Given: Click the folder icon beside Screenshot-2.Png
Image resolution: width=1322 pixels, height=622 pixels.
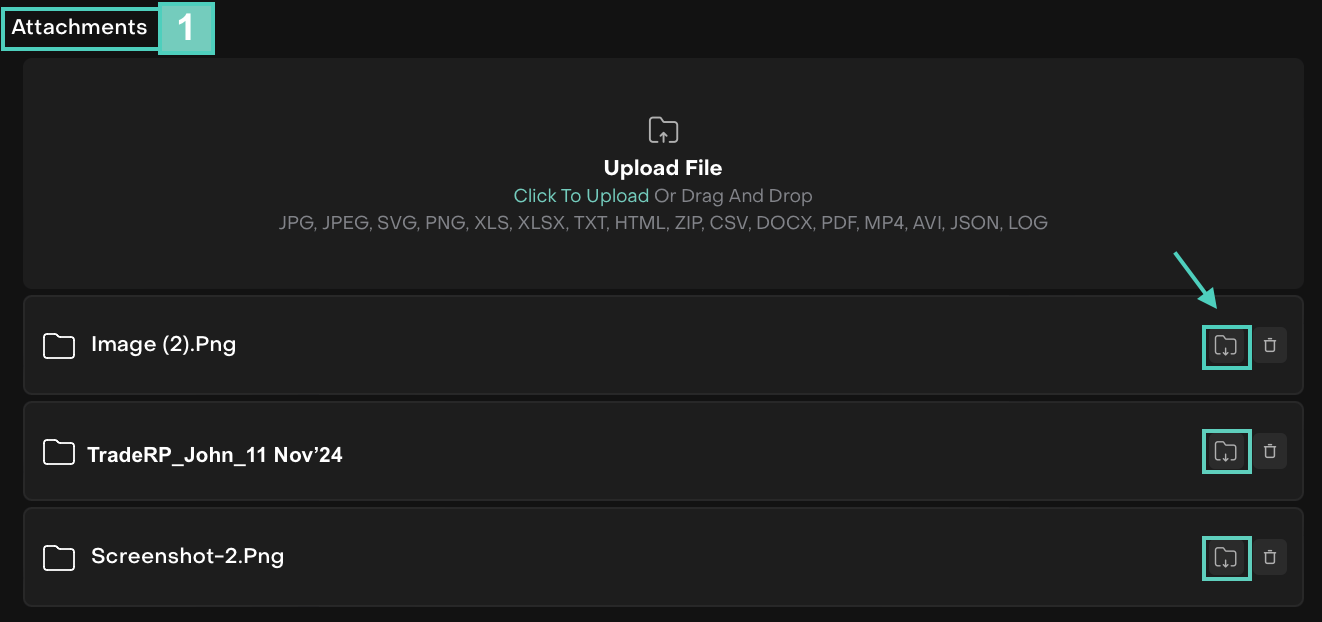Looking at the screenshot, I should tap(59, 558).
